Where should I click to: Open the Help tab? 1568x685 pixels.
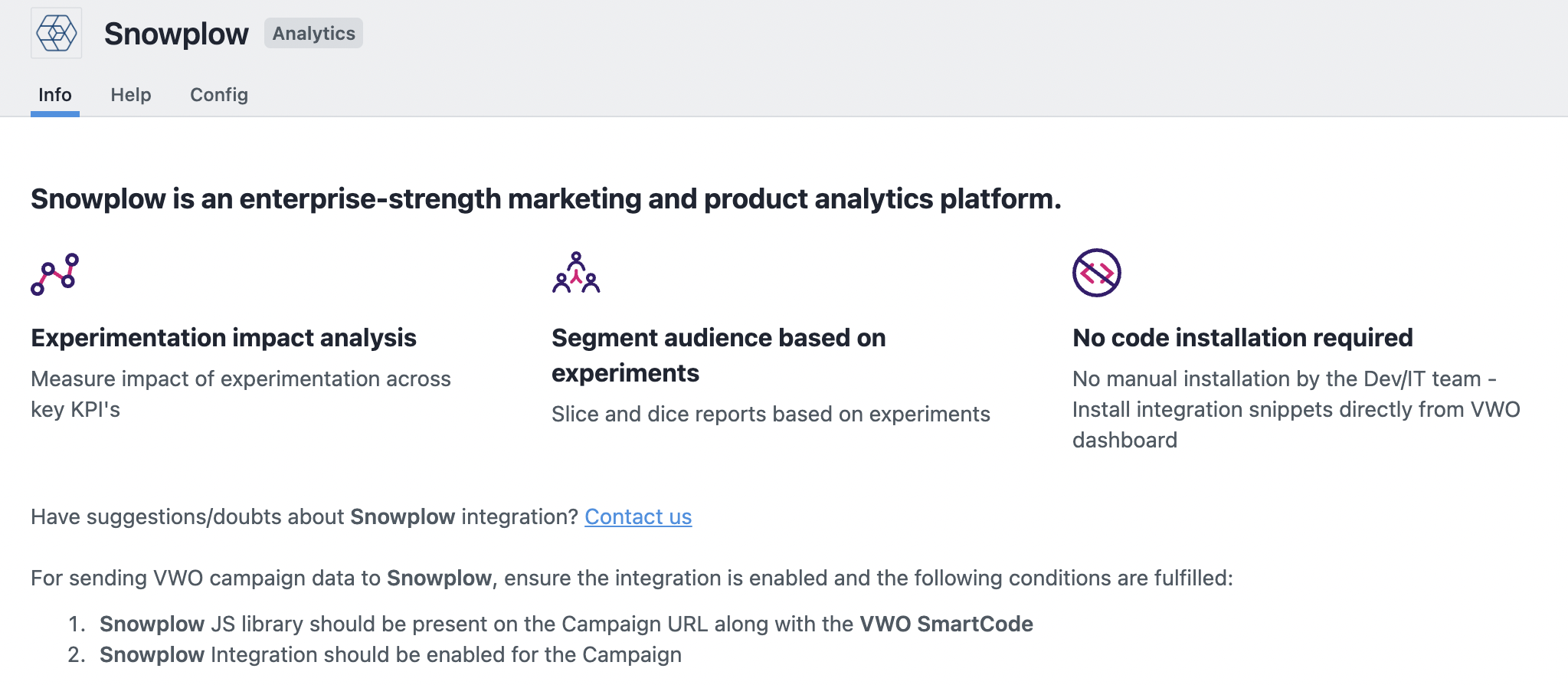131,95
